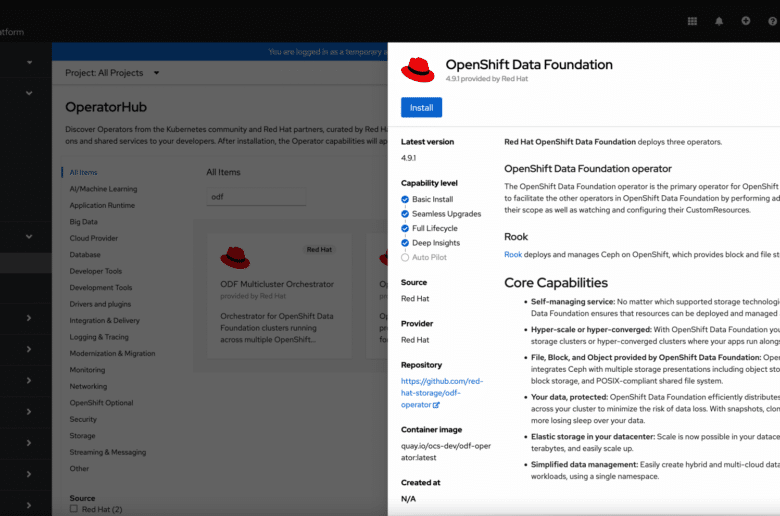The image size is (780, 516).
Task: Filter by Drivers and plugins category
Action: (x=100, y=304)
